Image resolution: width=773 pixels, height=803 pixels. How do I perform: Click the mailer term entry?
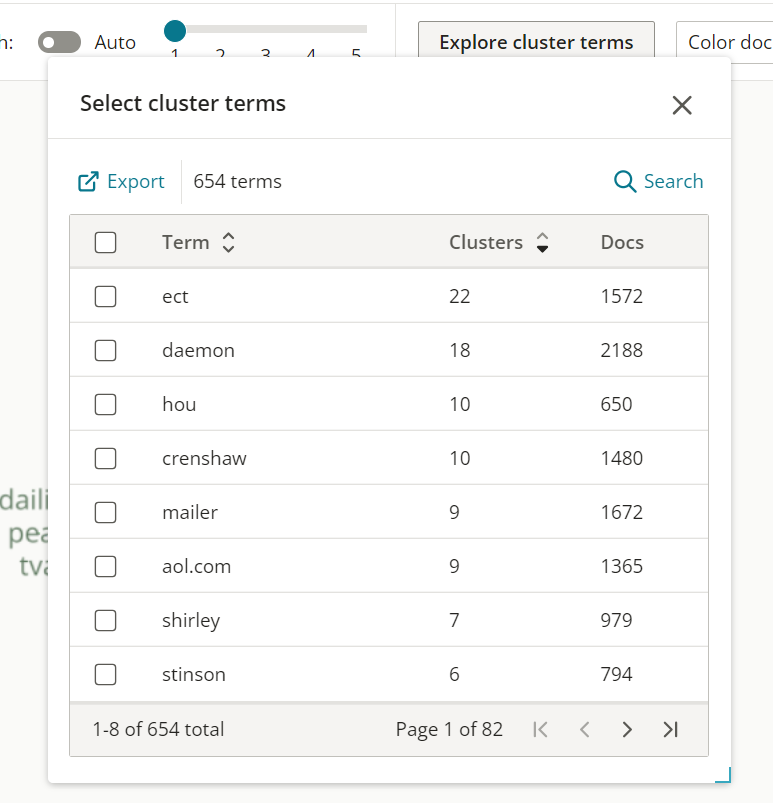point(190,512)
